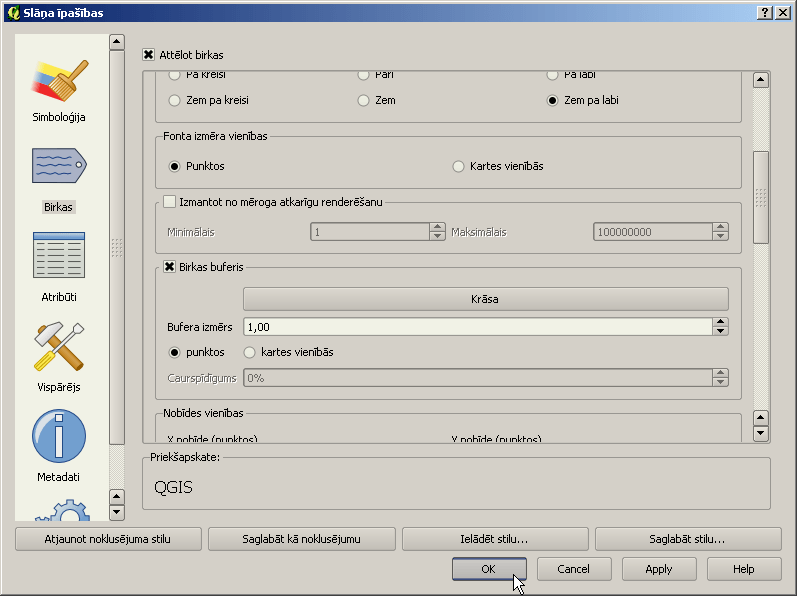Click the Caurspīdīgums percentage field
Image resolution: width=797 pixels, height=596 pixels.
pyautogui.click(x=478, y=378)
